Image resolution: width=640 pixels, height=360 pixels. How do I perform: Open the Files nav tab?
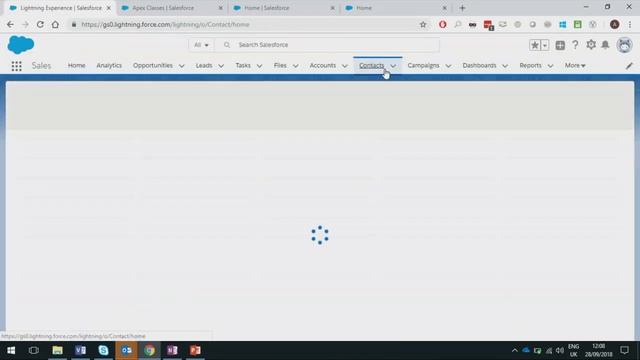(280, 65)
